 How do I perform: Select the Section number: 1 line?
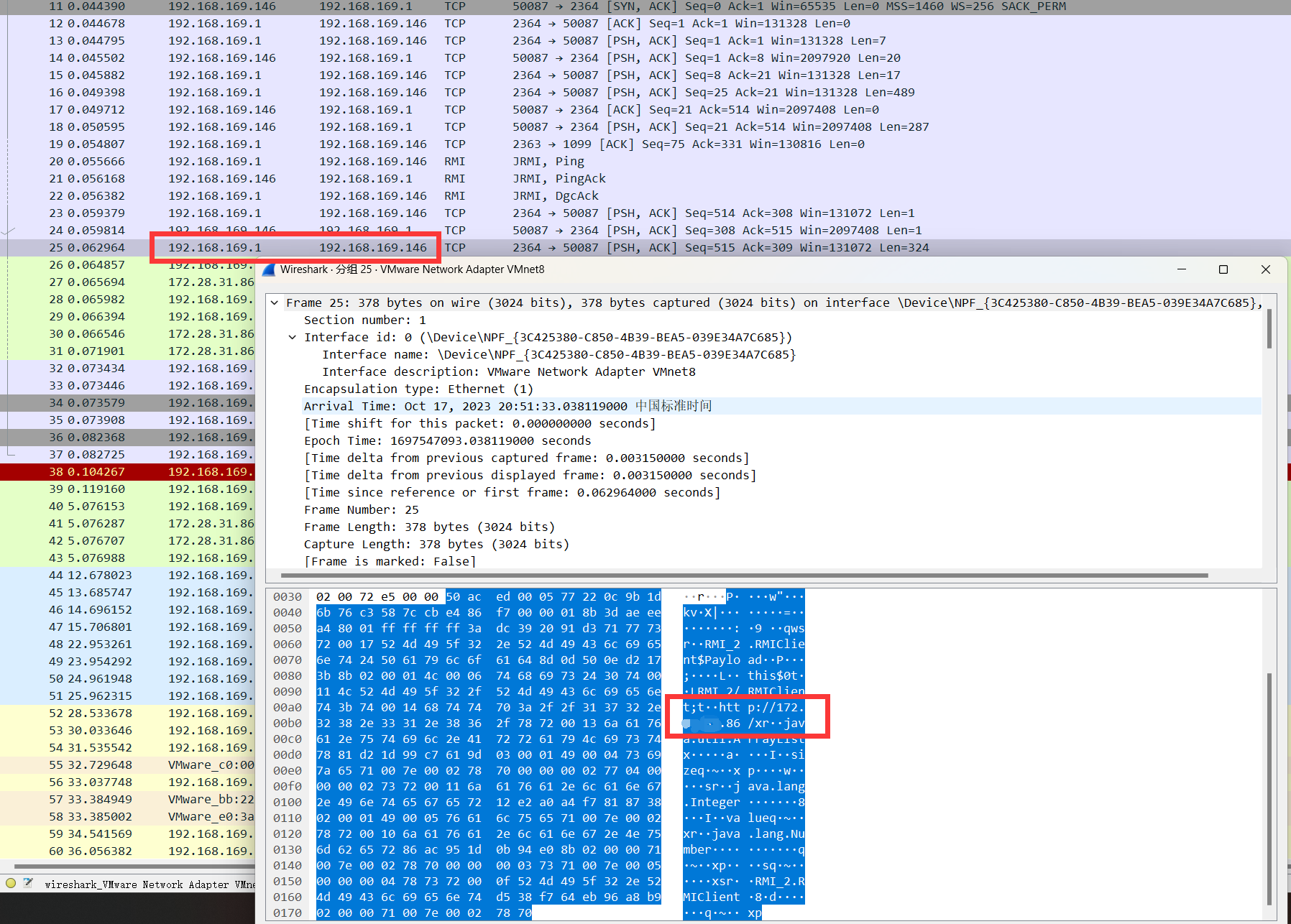coord(364,320)
